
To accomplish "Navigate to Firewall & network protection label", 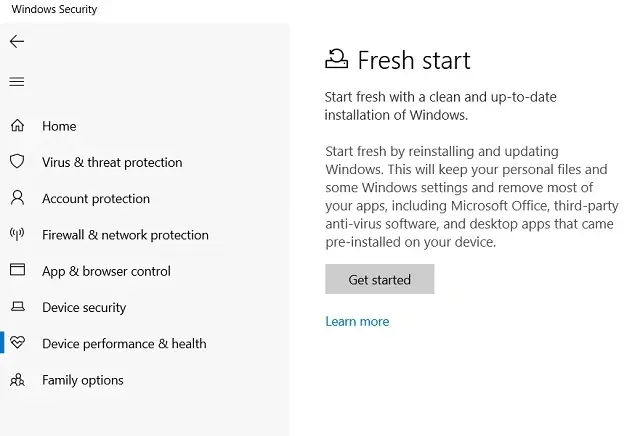I will (125, 235).
